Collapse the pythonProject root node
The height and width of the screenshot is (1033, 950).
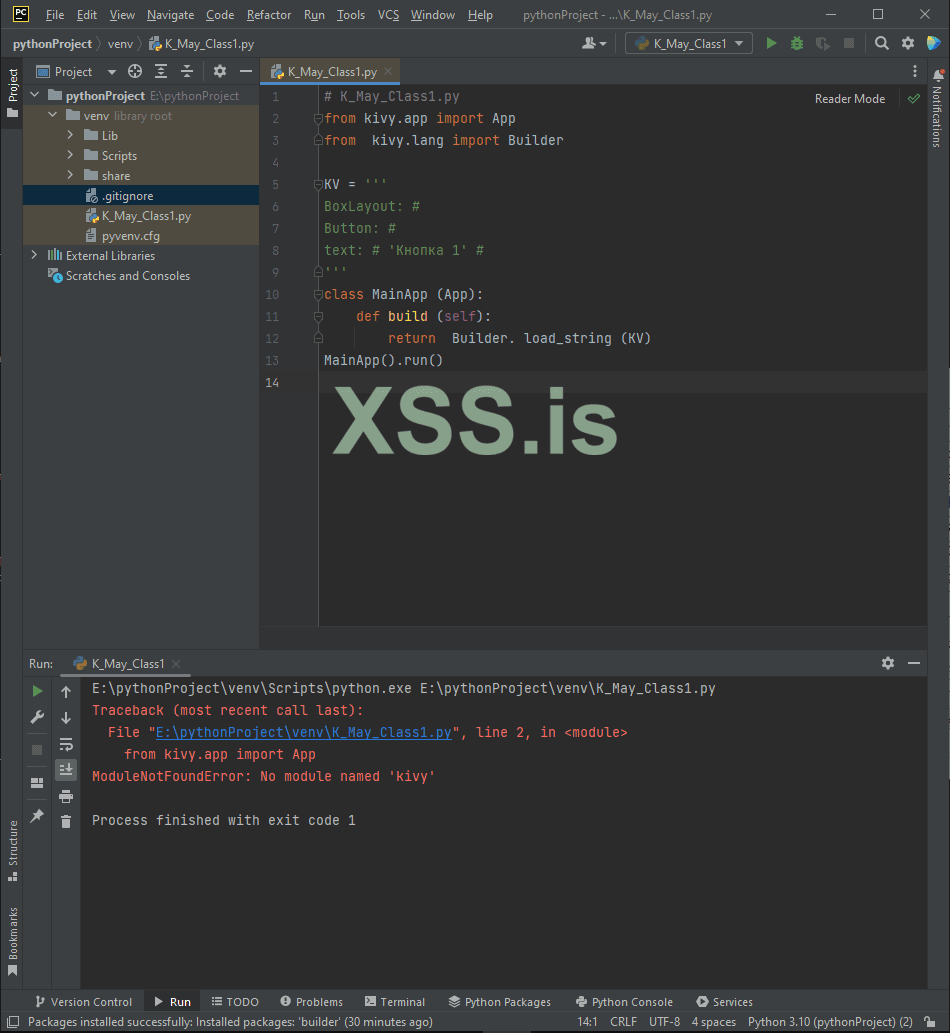click(35, 96)
